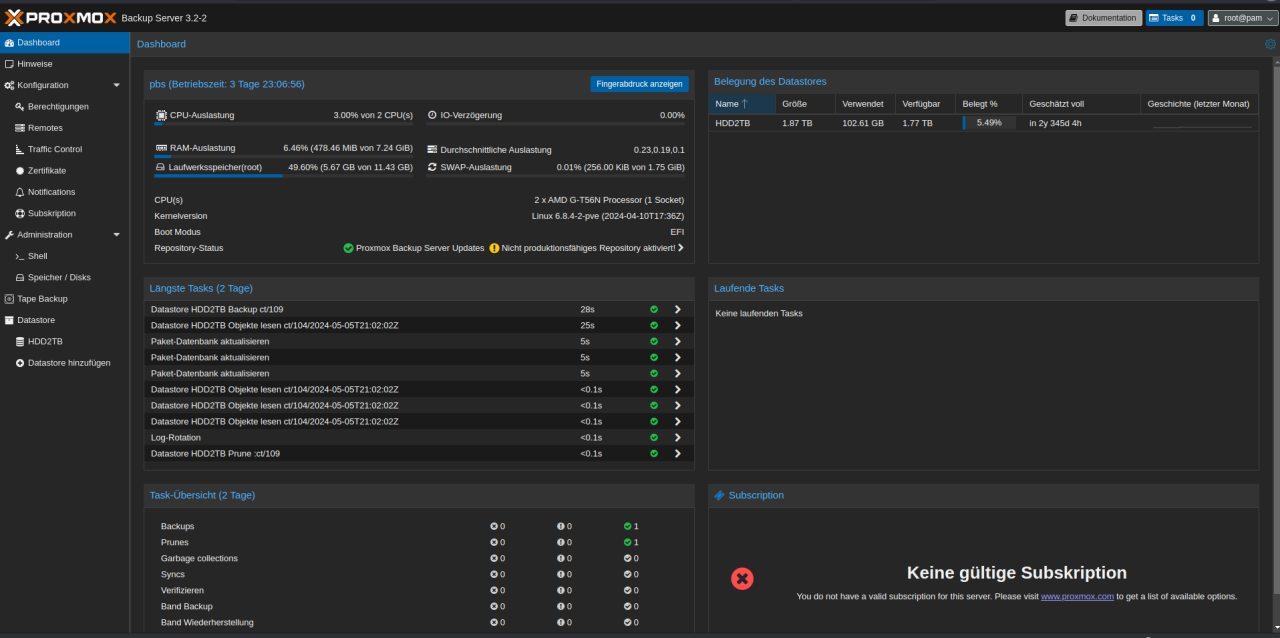Expand the non-production repository warning chevron

pyautogui.click(x=681, y=248)
